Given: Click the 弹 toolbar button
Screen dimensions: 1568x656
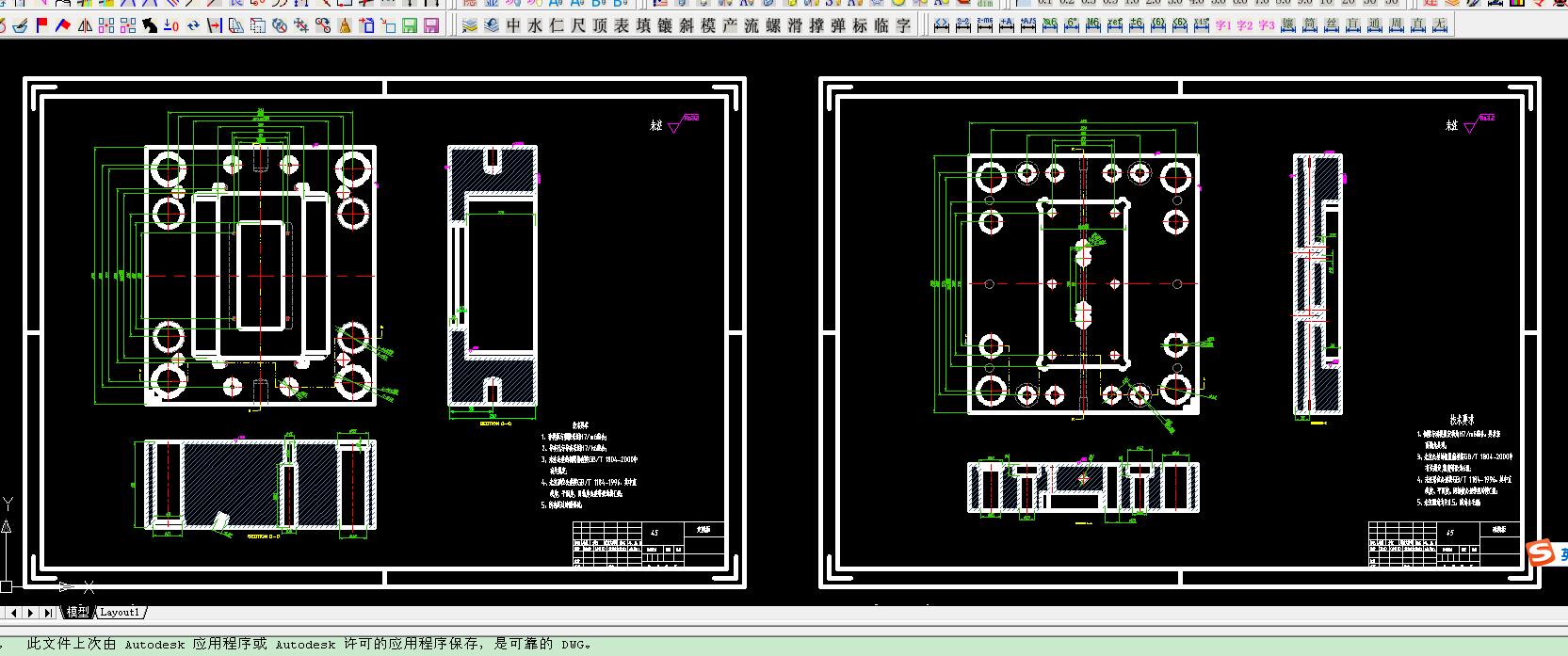Looking at the screenshot, I should coord(838,25).
